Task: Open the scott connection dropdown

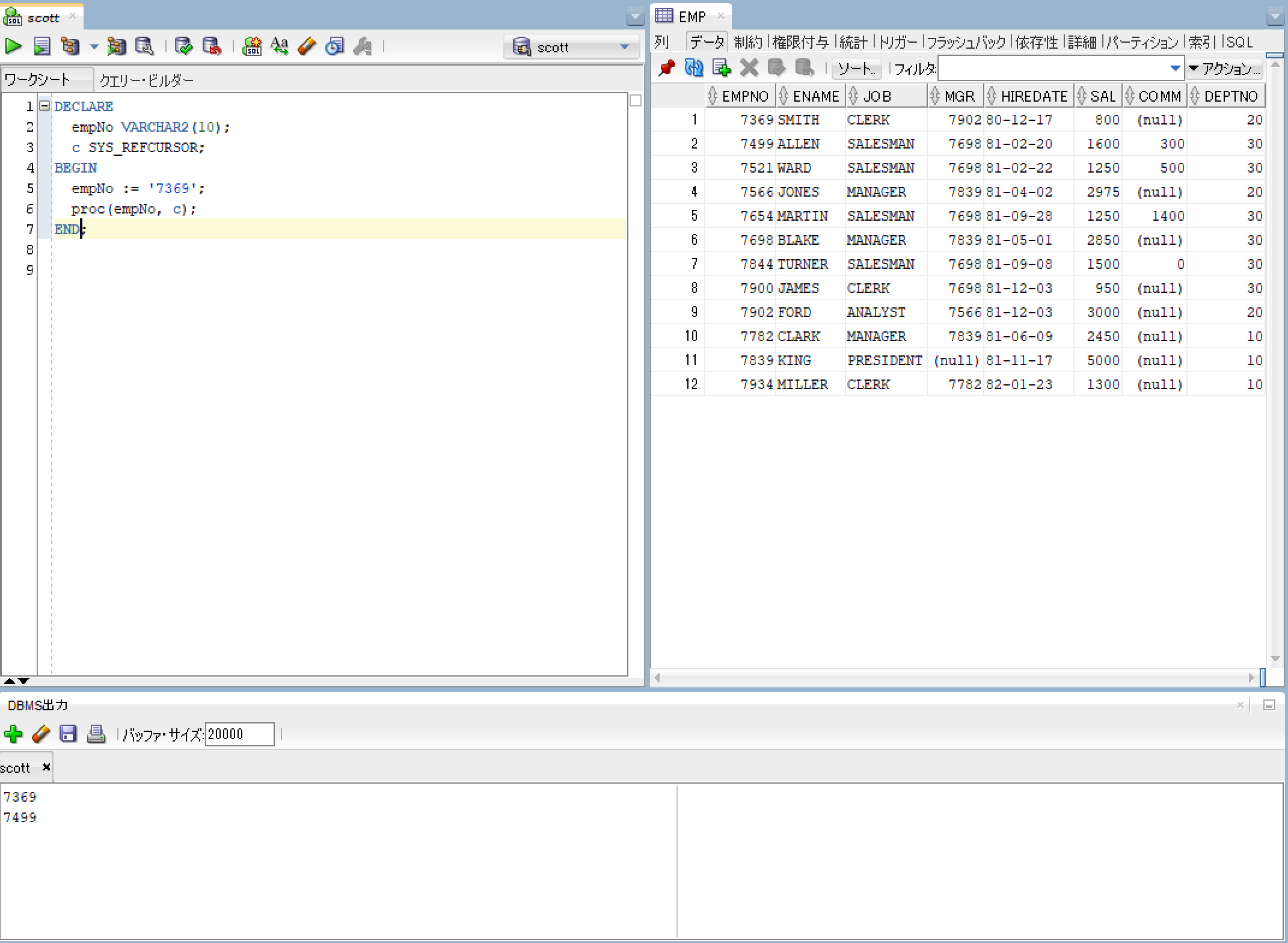Action: 625,47
